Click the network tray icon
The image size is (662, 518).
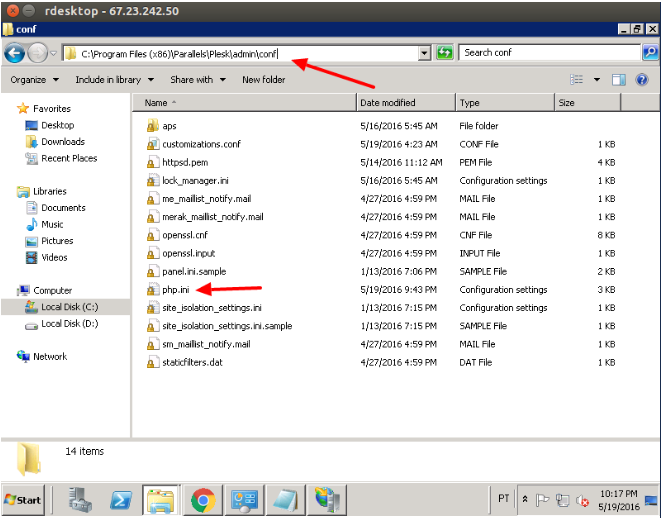(562, 500)
